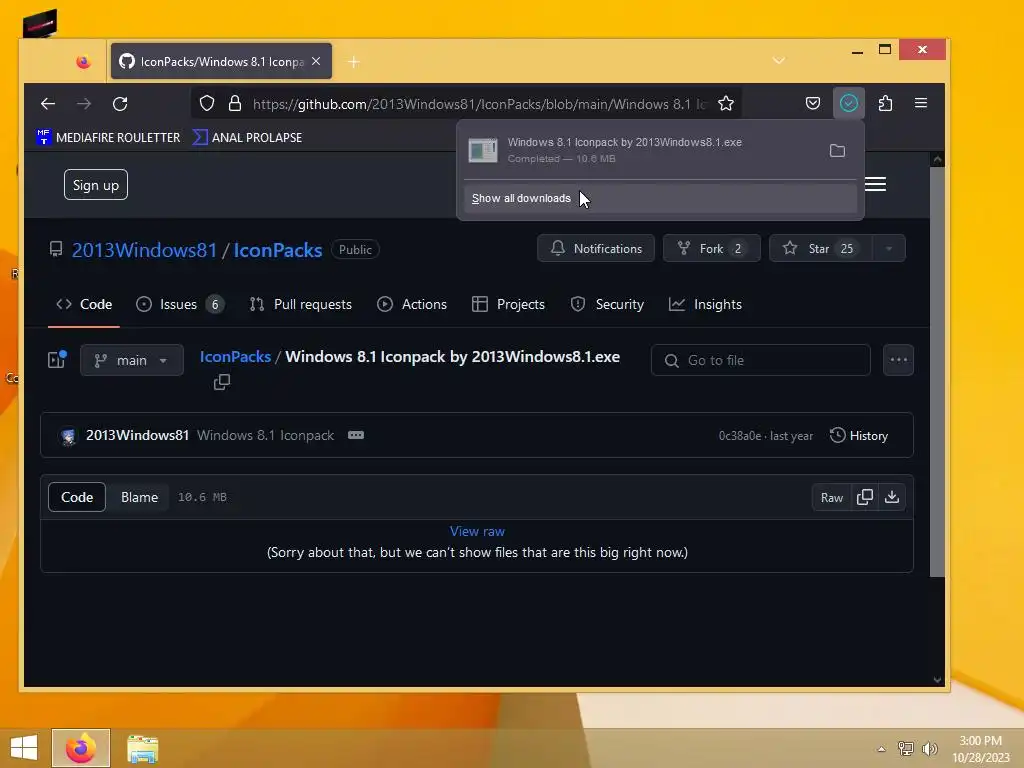The height and width of the screenshot is (768, 1024).
Task: Open the Issues tab
Action: (x=180, y=304)
